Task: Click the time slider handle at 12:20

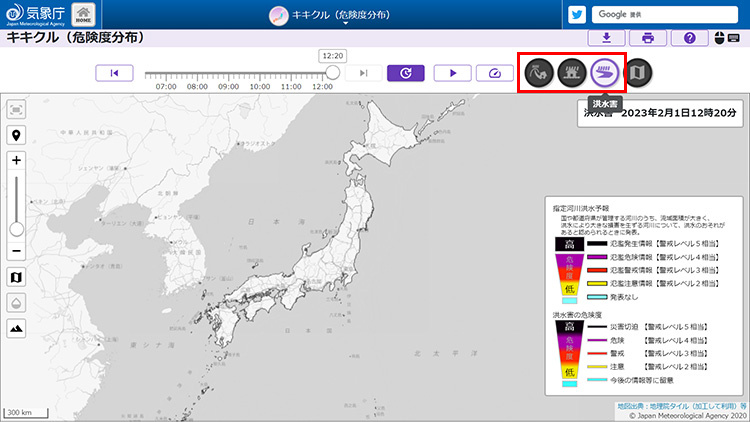Action: click(x=332, y=73)
